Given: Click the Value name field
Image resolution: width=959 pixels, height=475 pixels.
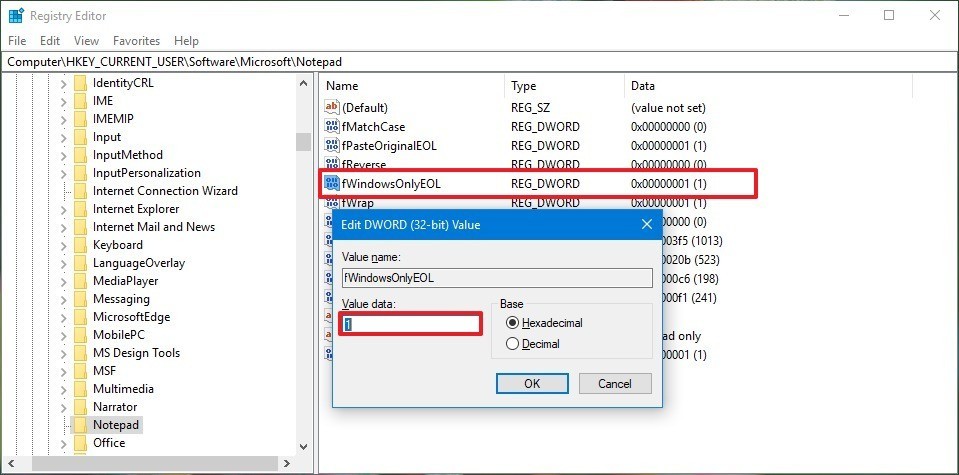Looking at the screenshot, I should 497,278.
